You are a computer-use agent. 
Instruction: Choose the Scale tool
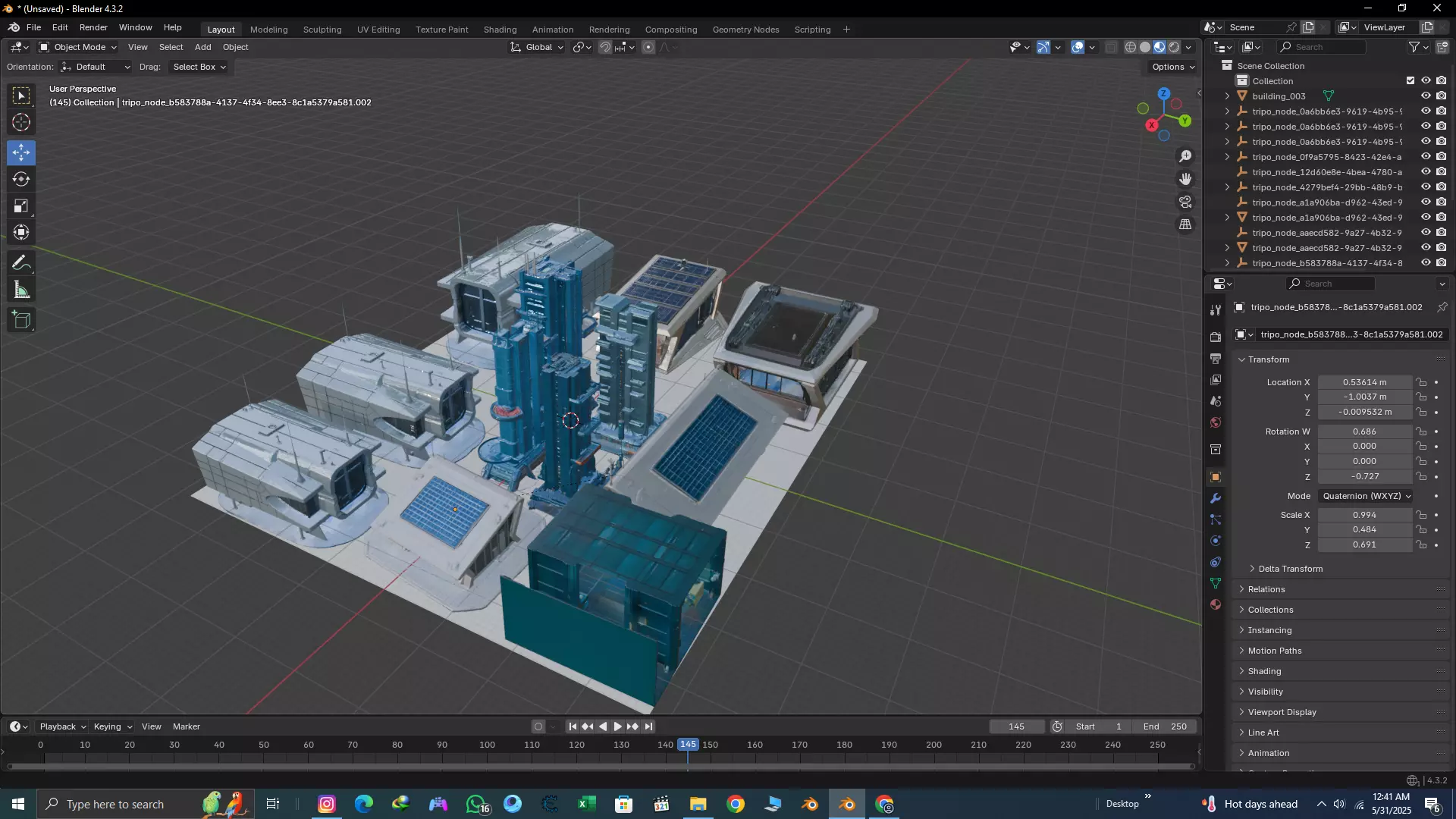21,206
